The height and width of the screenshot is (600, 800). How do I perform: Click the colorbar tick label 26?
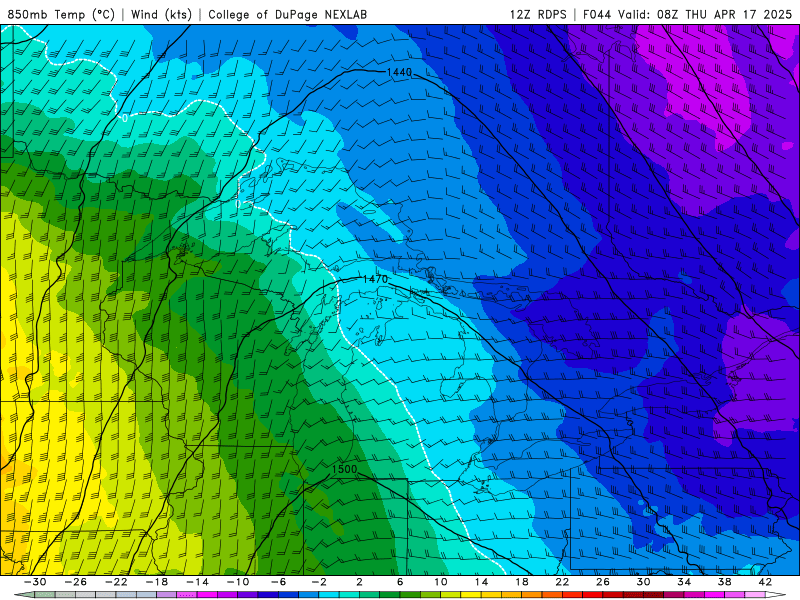[x=603, y=582]
